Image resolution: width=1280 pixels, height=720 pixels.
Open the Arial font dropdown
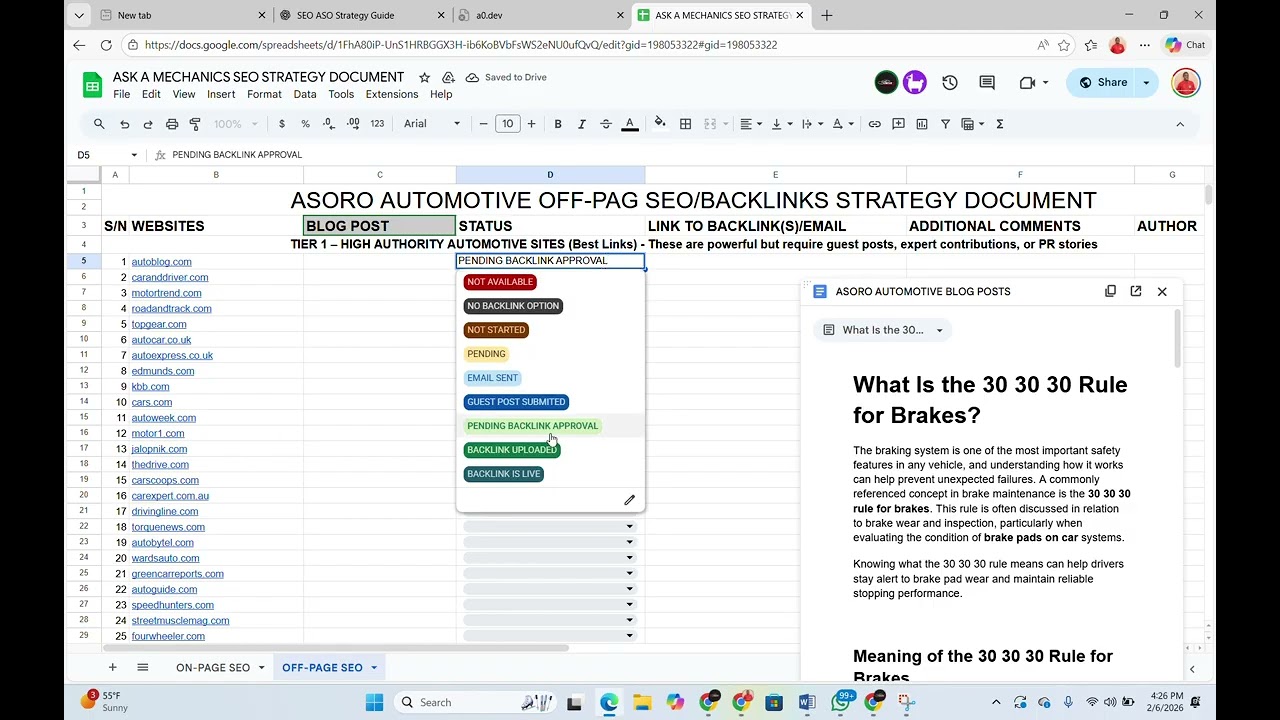(432, 124)
